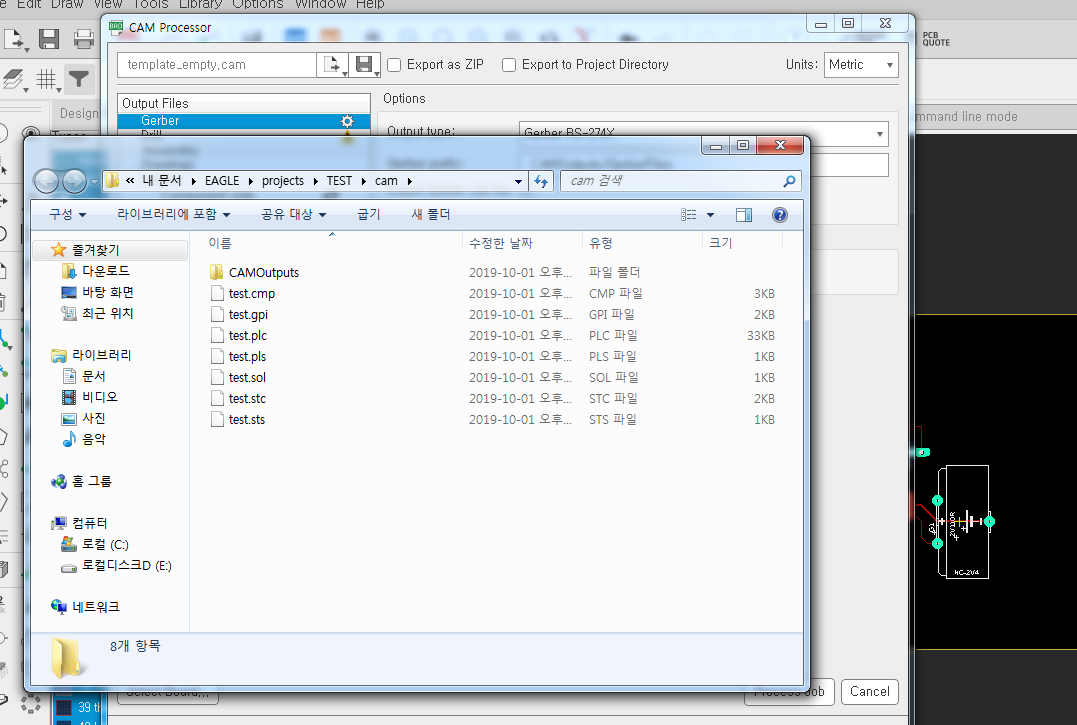Select 사진 library in the sidebar
1077x725 pixels.
[x=94, y=418]
